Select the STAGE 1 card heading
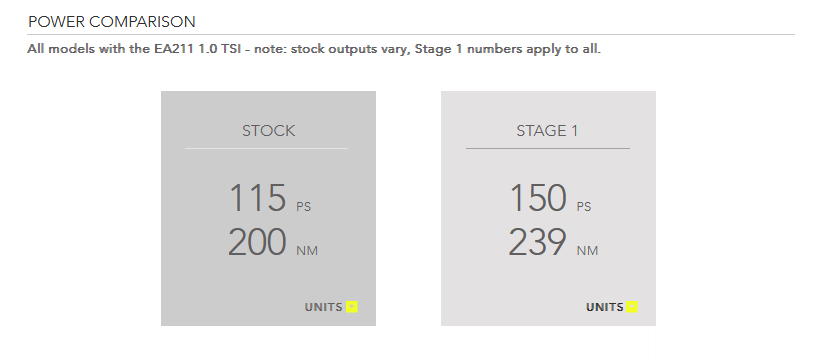Viewport: 821px width, 361px height. 548,130
